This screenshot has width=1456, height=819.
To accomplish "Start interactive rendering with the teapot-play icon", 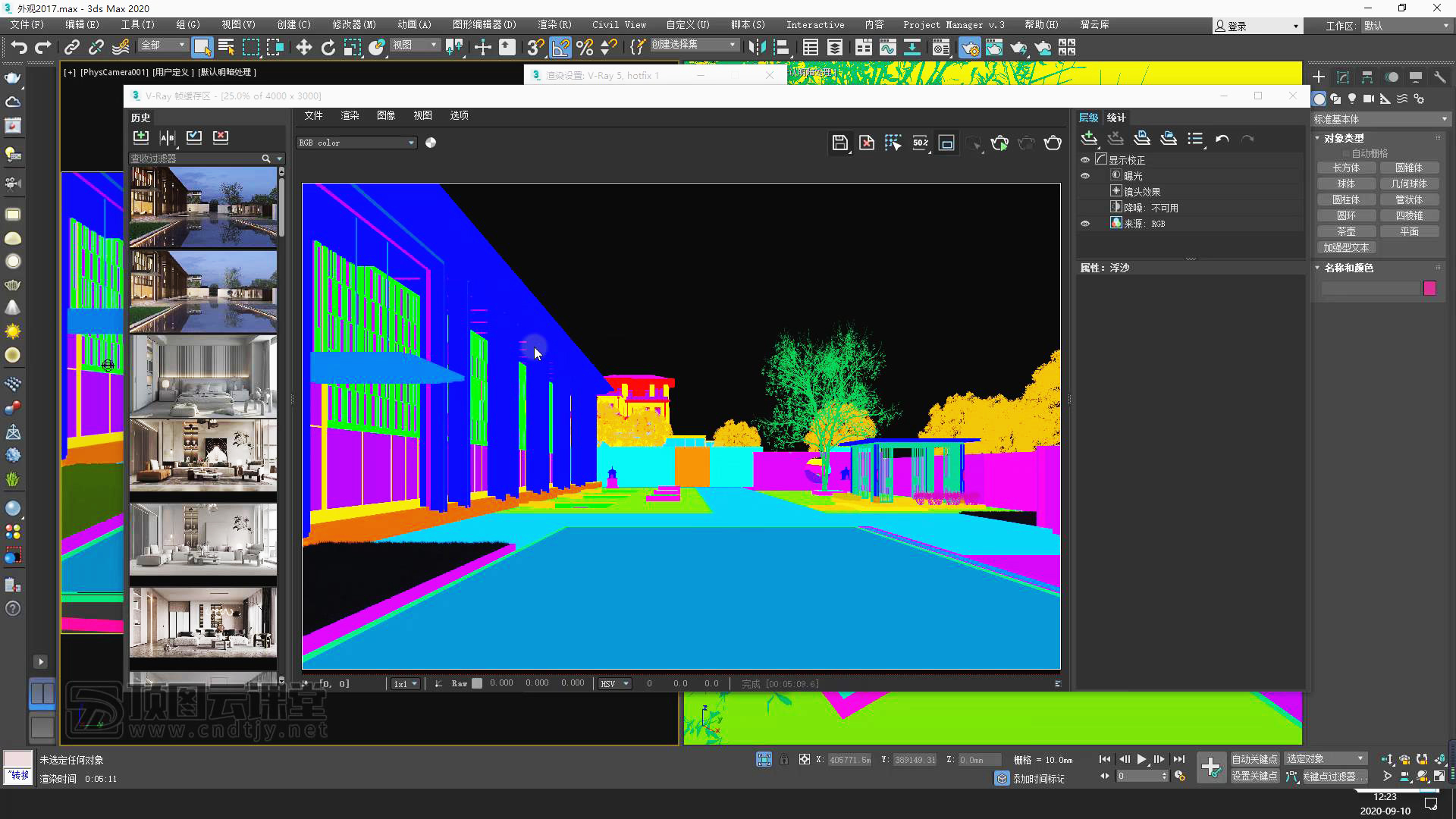I will coord(999,143).
